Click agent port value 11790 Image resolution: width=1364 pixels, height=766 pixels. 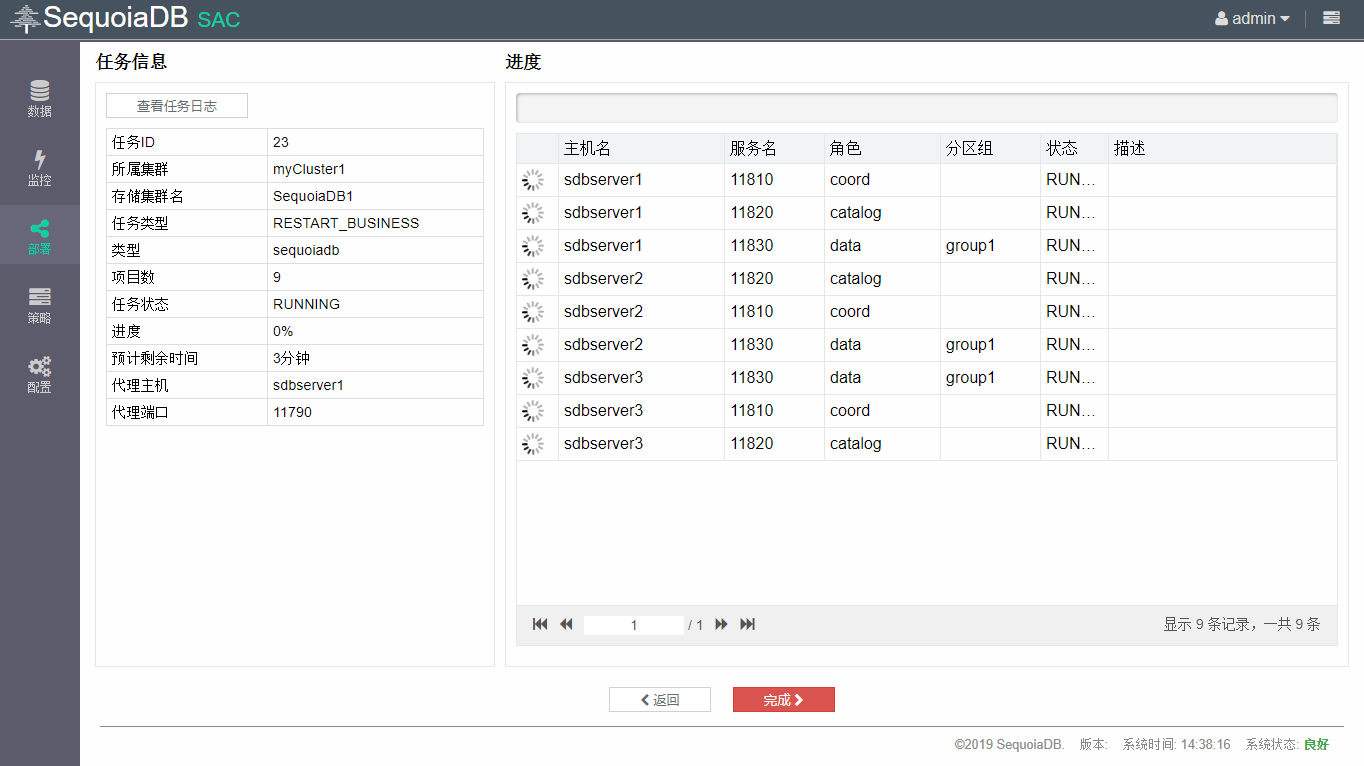(x=292, y=412)
